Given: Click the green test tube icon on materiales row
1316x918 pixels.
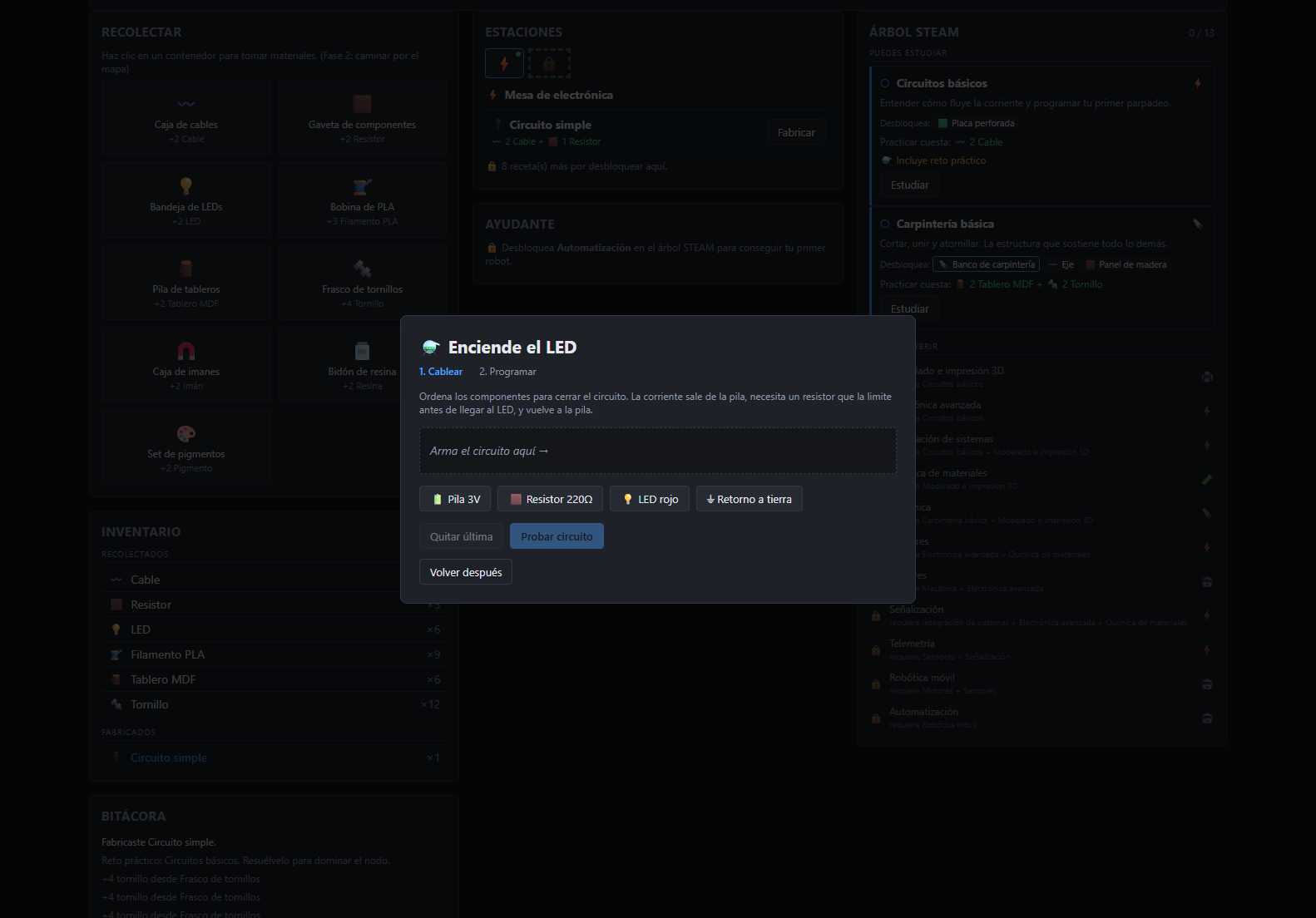Looking at the screenshot, I should 1207,479.
